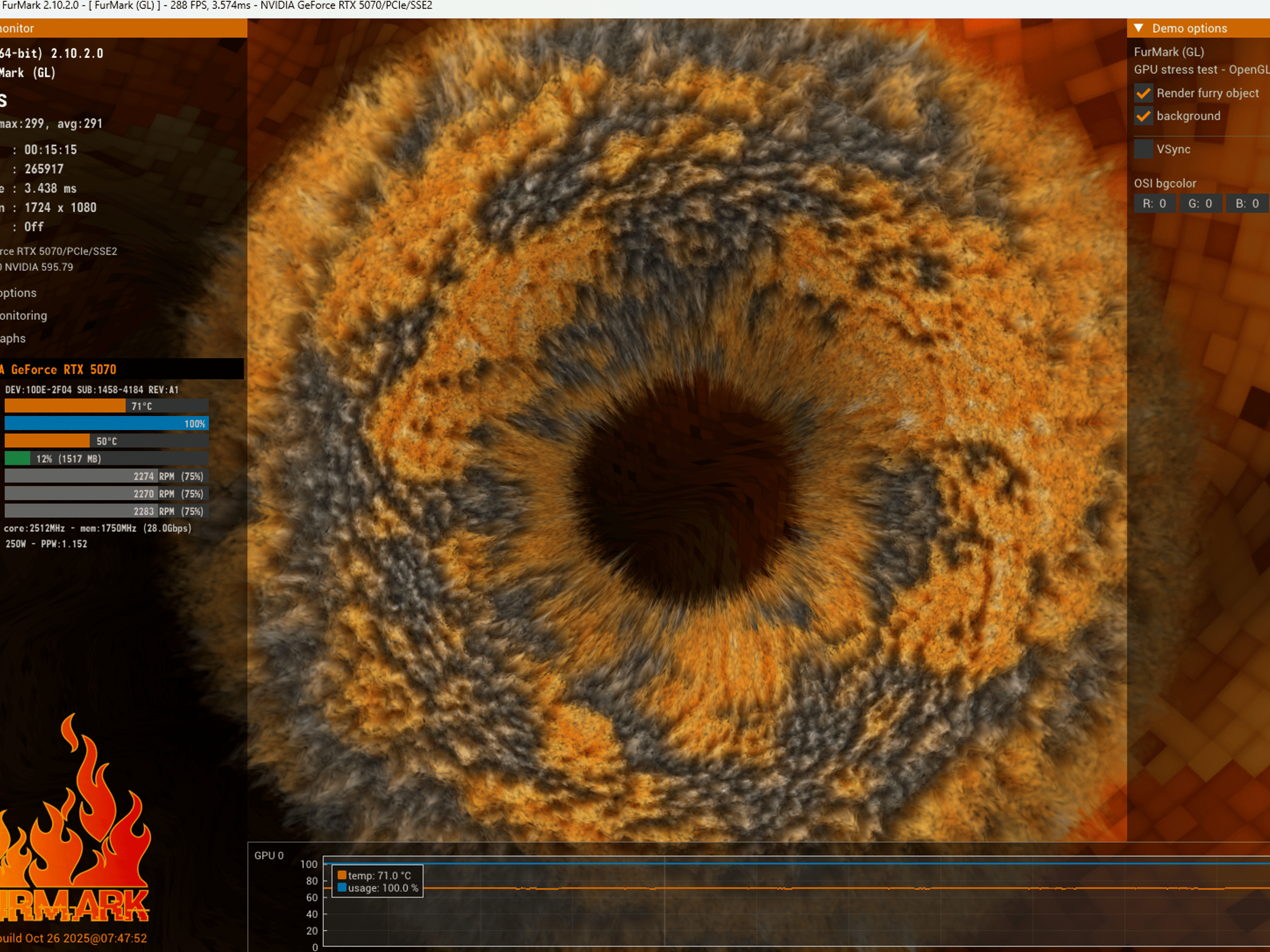
Task: Click the monitor panel orange title bar
Action: click(123, 28)
